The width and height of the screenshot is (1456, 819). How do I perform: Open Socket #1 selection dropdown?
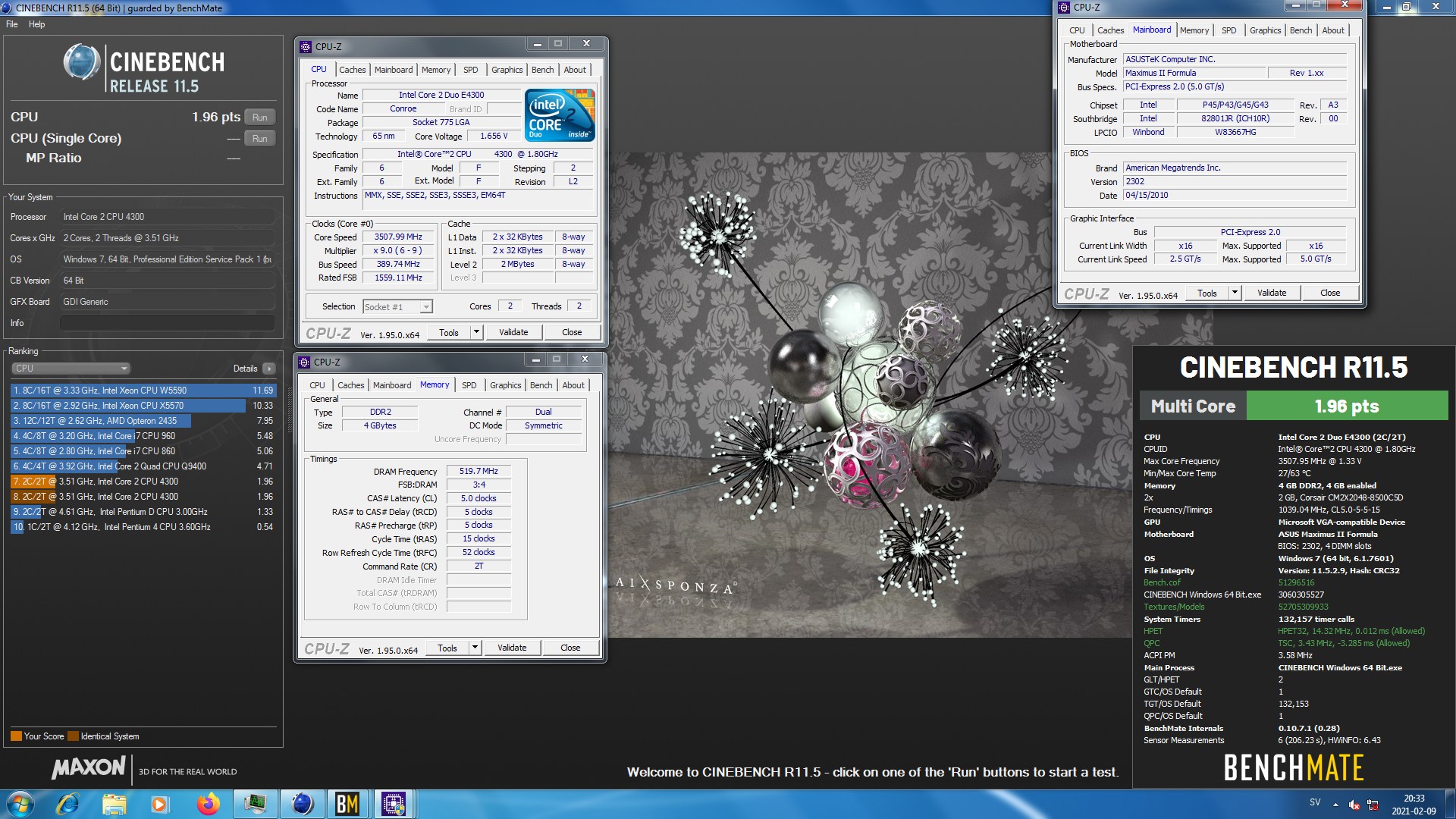397,307
